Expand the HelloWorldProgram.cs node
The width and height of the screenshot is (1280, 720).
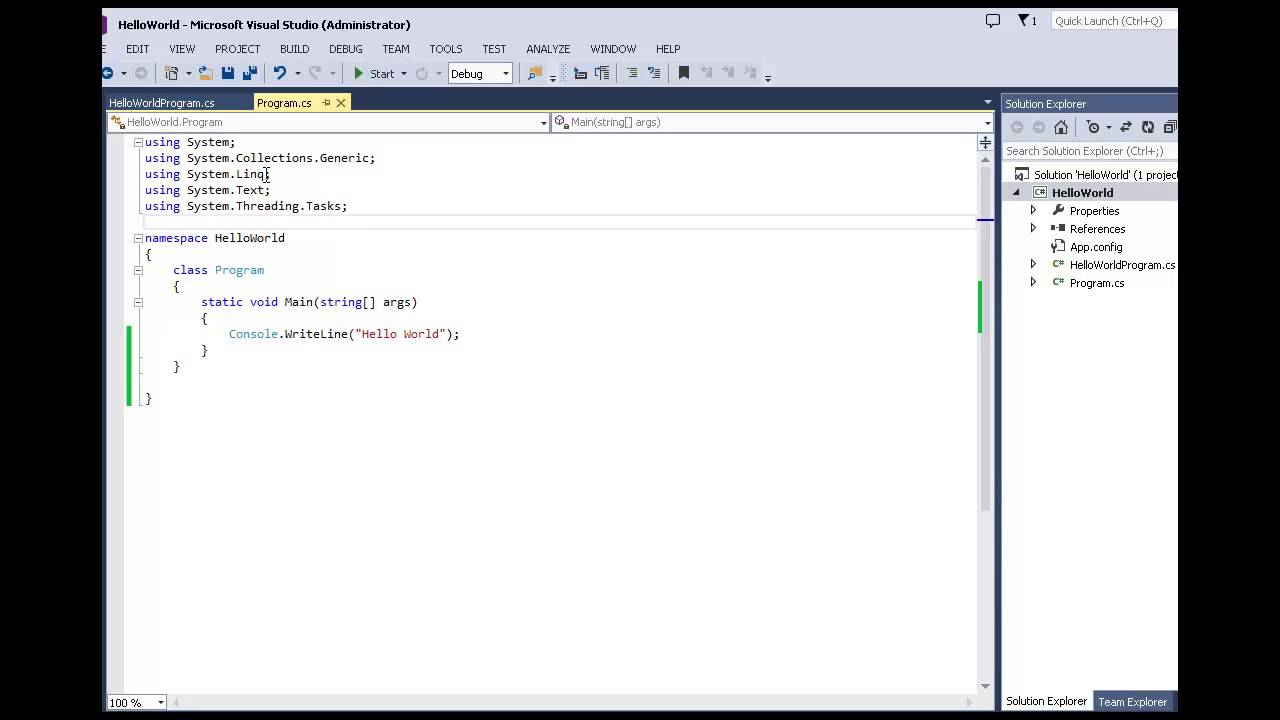coord(1034,265)
